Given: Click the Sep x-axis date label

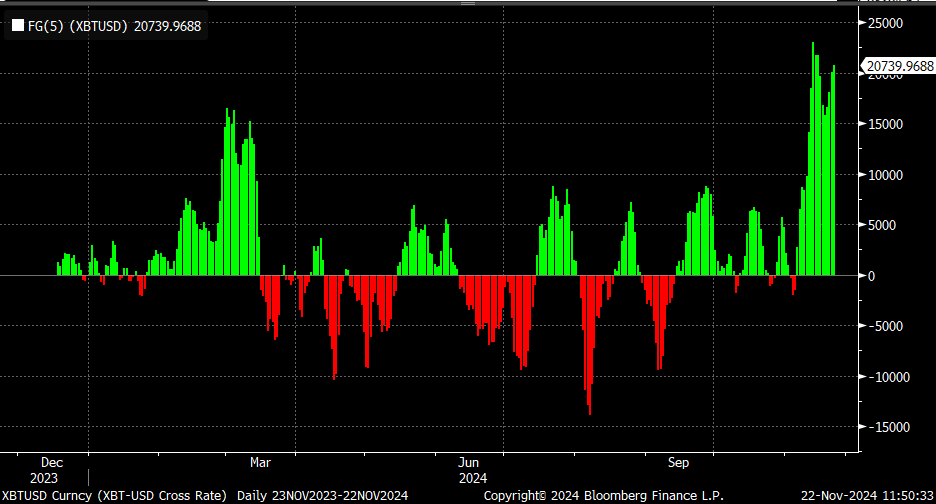Looking at the screenshot, I should [678, 463].
